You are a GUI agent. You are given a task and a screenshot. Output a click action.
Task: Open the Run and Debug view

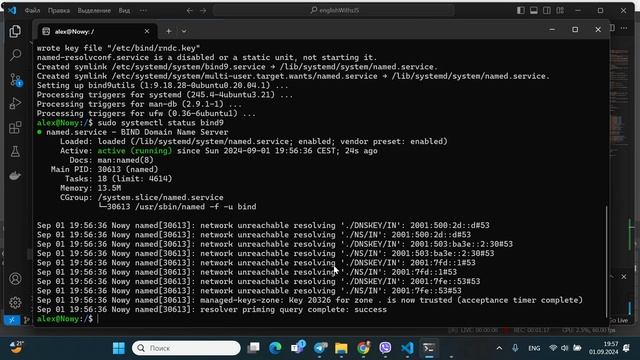point(15,104)
